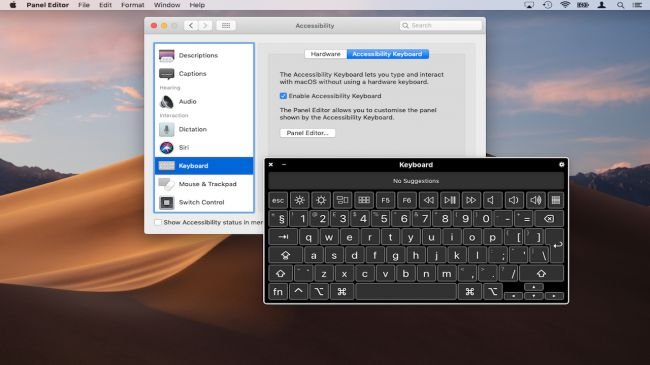Tap the play/pause media key
Image resolution: width=650 pixels, height=365 pixels.
tap(450, 200)
